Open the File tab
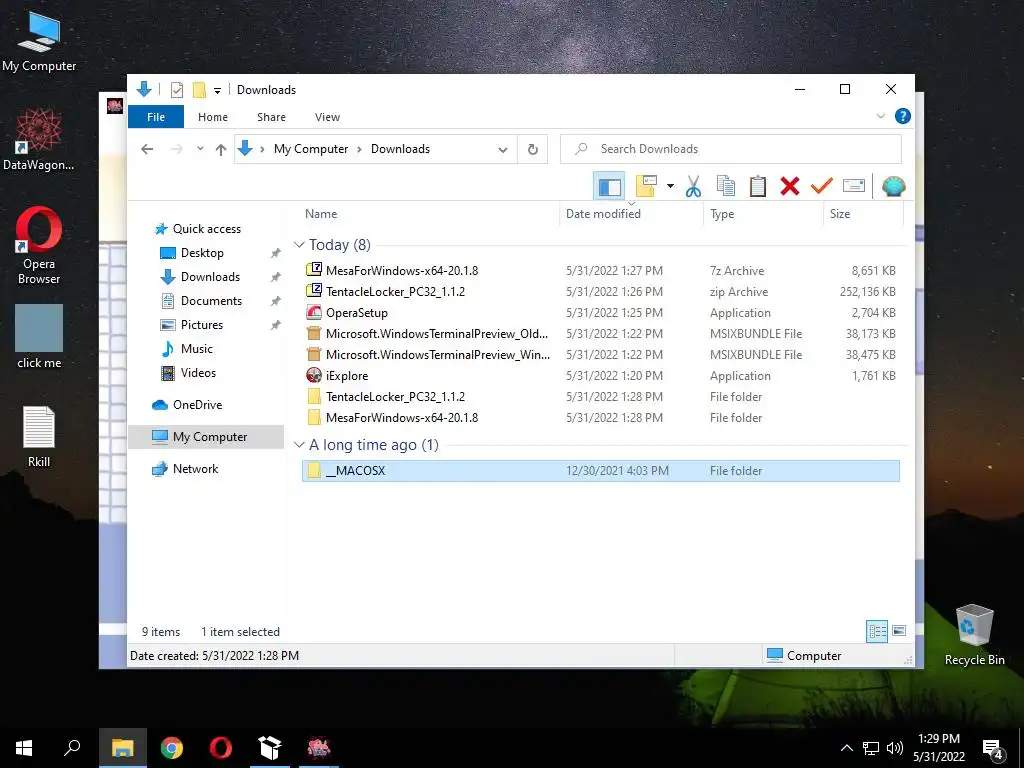This screenshot has height=768, width=1024. click(x=155, y=117)
